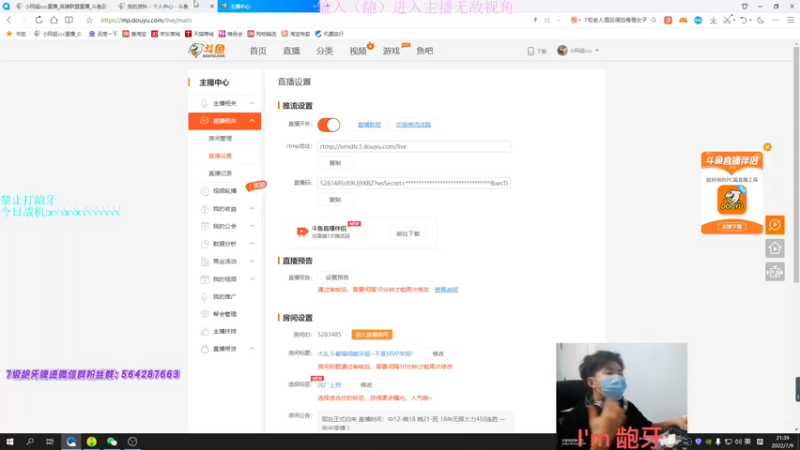Image resolution: width=800 pixels, height=450 pixels.
Task: Open Windows taskbar search
Action: point(30,441)
